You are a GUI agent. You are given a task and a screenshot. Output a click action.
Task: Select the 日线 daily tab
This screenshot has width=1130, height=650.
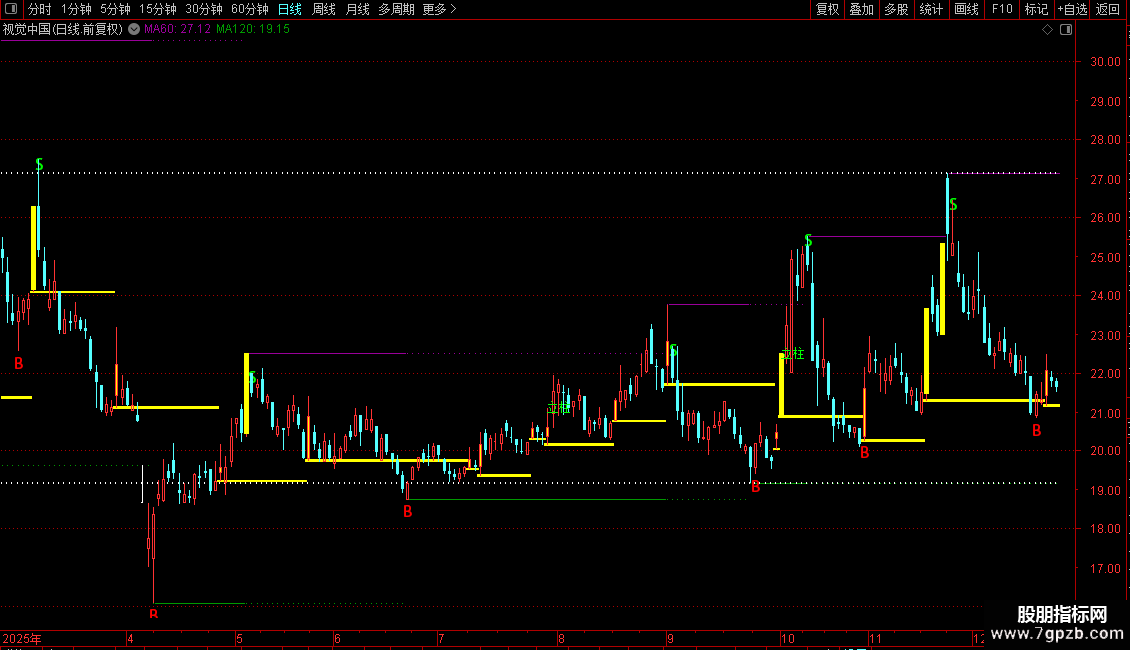[290, 9]
